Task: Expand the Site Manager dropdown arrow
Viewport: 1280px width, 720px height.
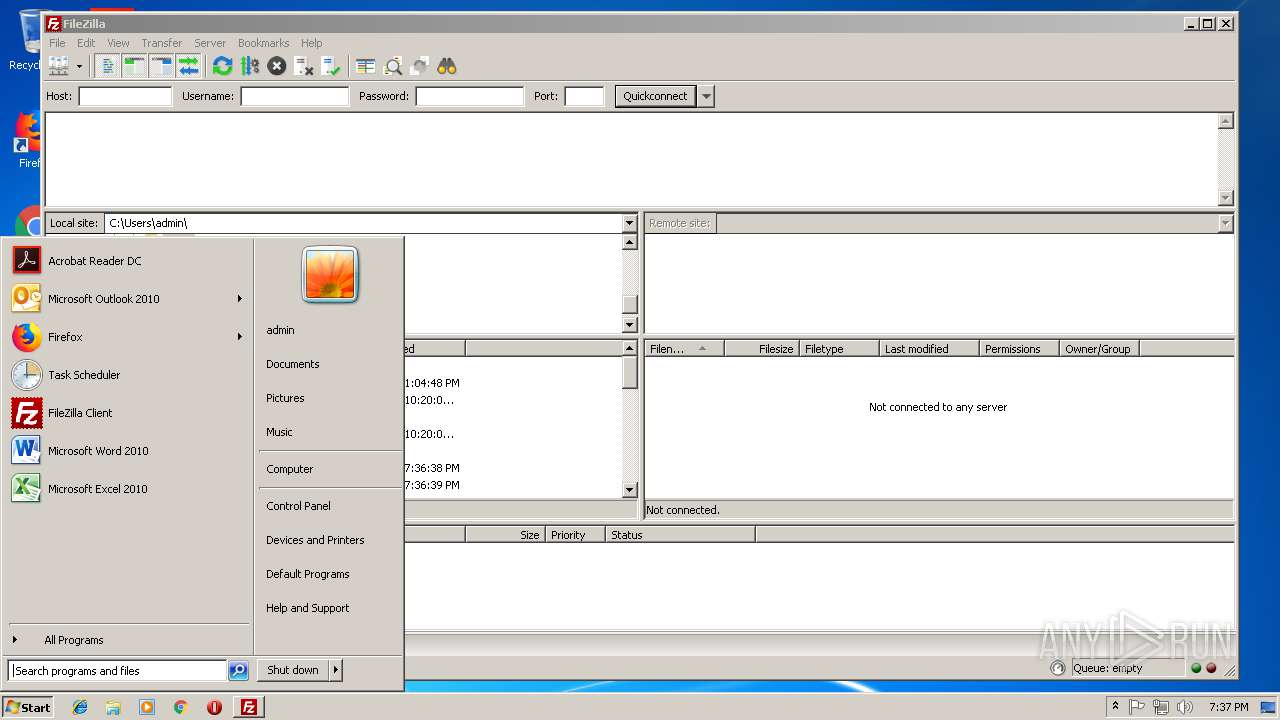Action: pos(79,66)
